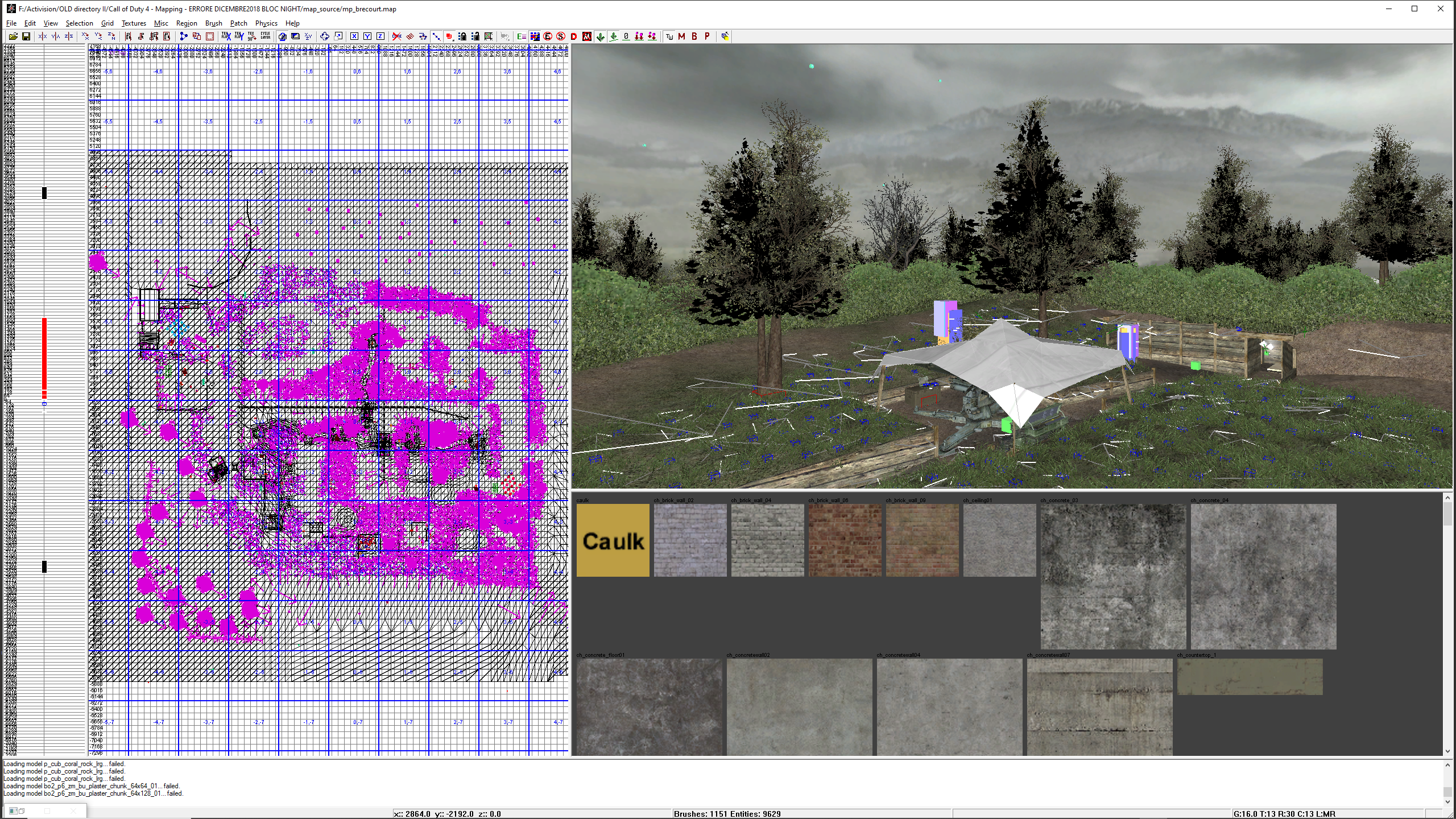Toggle the Tw toolbar button
1456x819 pixels.
pos(669,36)
